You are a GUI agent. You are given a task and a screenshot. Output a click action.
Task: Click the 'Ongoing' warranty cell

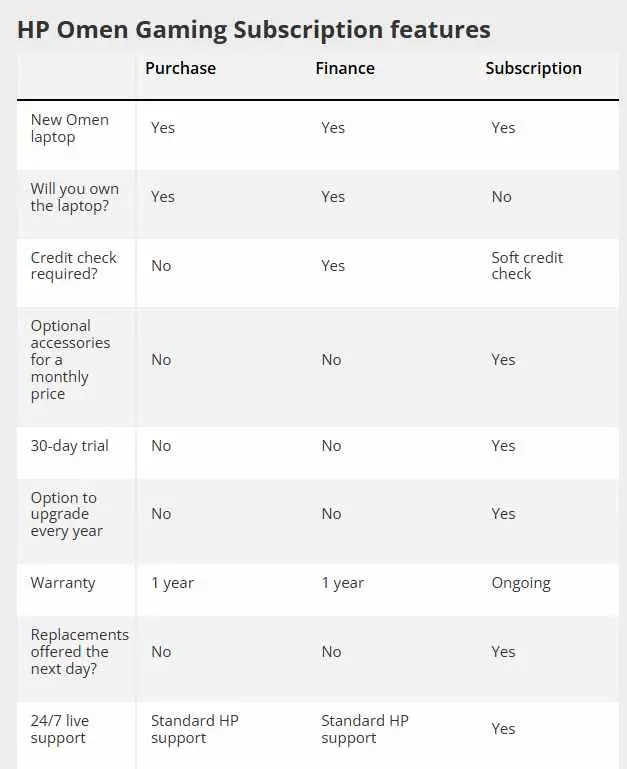point(521,583)
